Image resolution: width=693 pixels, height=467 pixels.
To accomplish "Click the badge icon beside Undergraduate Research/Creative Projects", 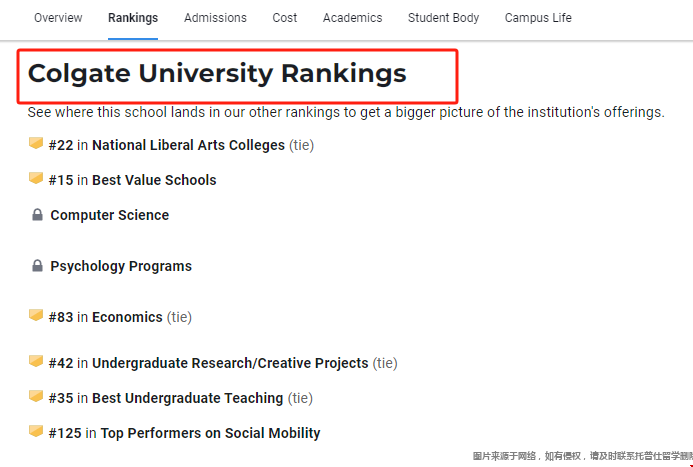I will pos(36,361).
